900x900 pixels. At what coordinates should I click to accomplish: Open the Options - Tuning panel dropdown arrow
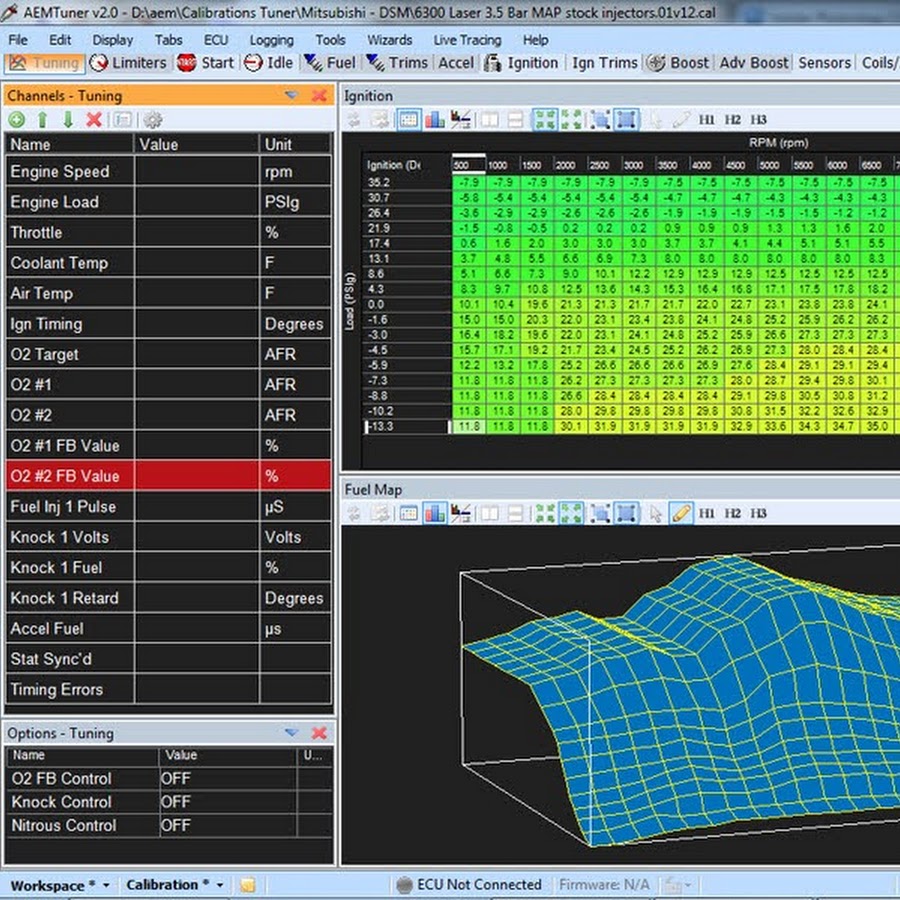click(x=292, y=732)
